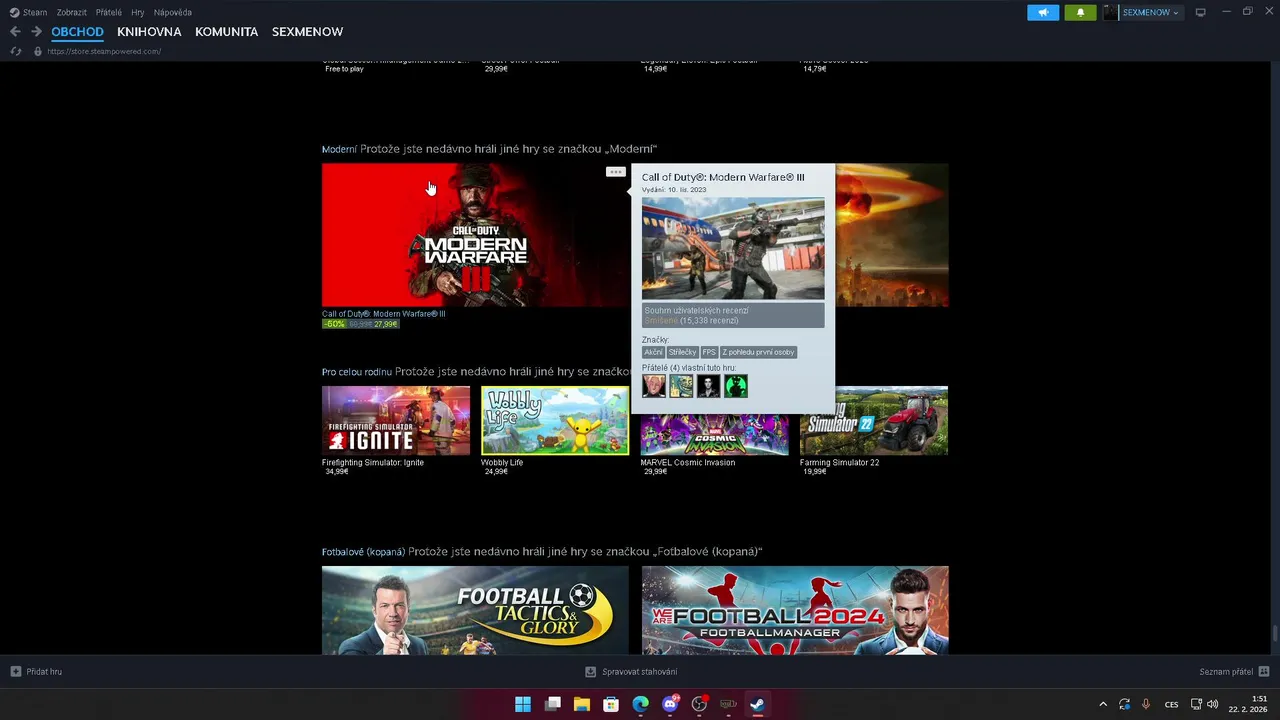The height and width of the screenshot is (720, 1280).
Task: Open Microsoft Store from the taskbar
Action: (x=611, y=704)
